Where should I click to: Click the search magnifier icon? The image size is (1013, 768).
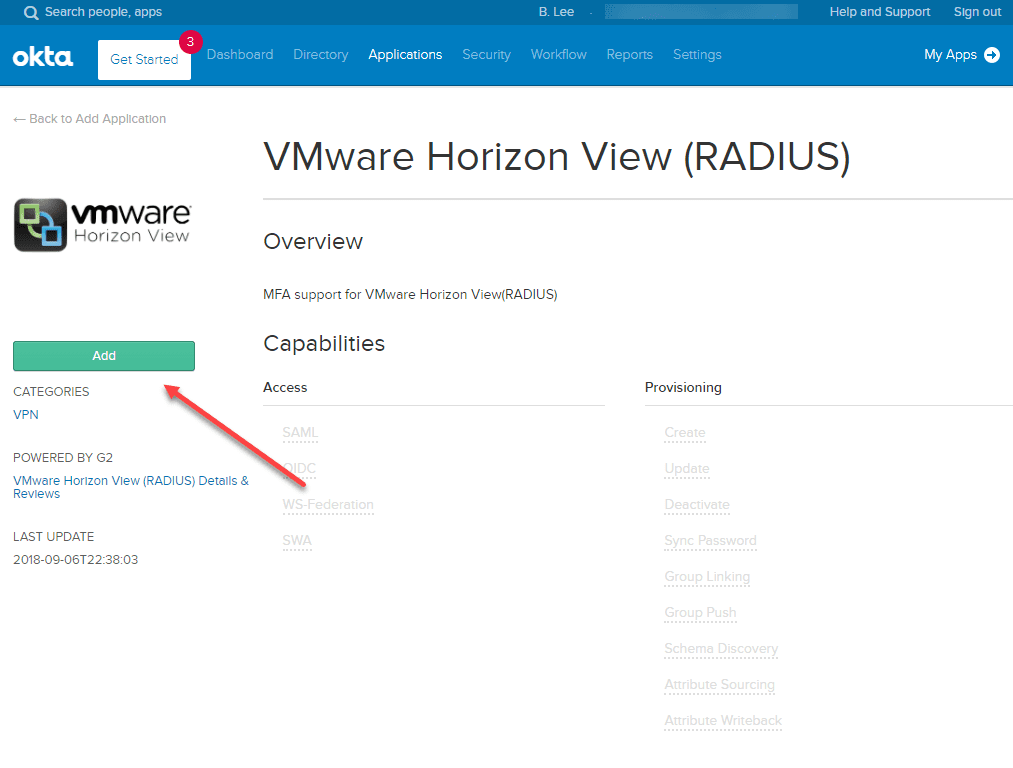(x=31, y=12)
